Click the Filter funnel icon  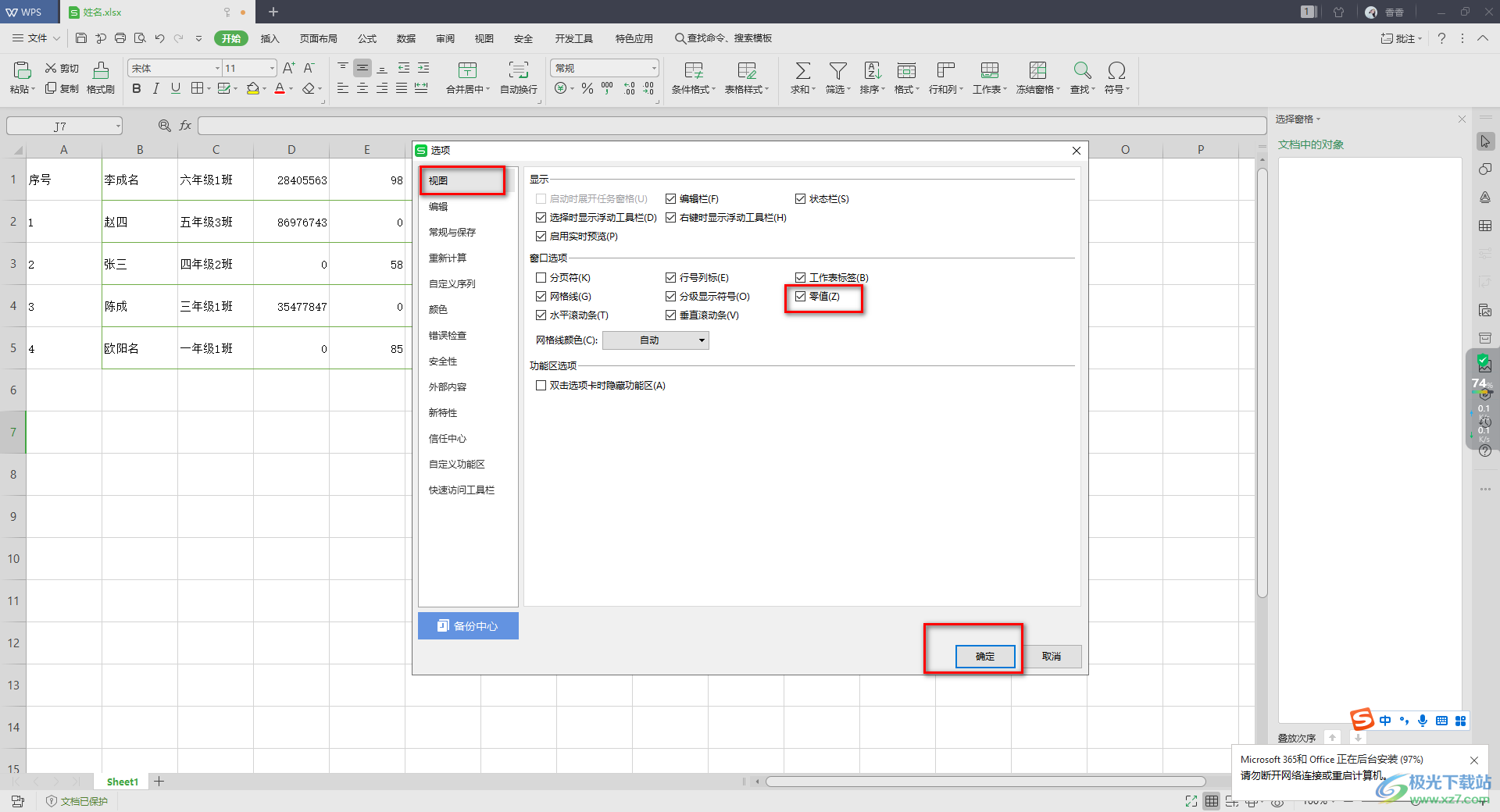tap(837, 70)
